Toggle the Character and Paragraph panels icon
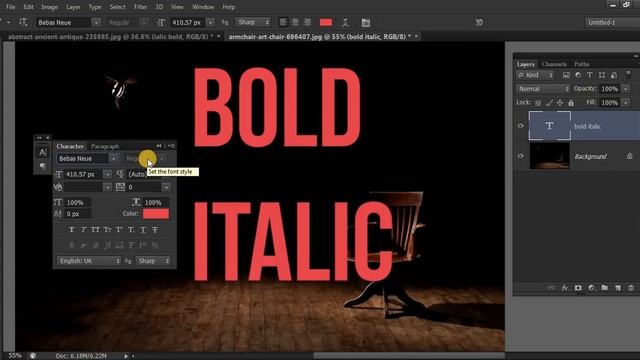 coord(366,23)
